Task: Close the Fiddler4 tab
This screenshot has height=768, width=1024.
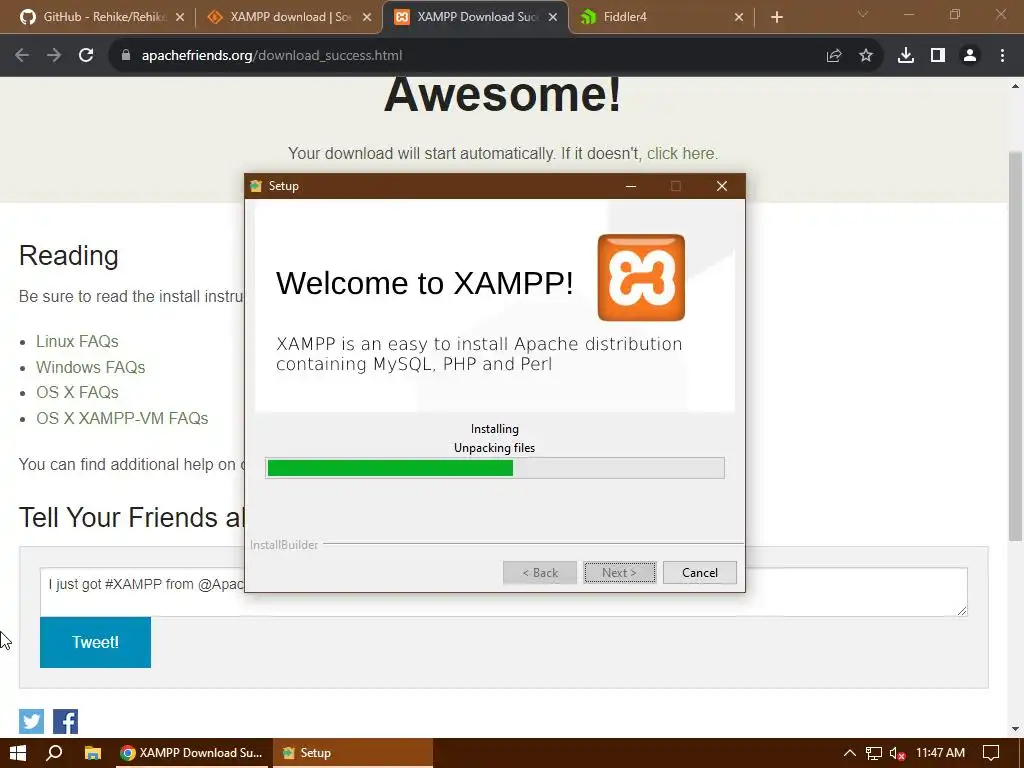Action: pyautogui.click(x=739, y=17)
